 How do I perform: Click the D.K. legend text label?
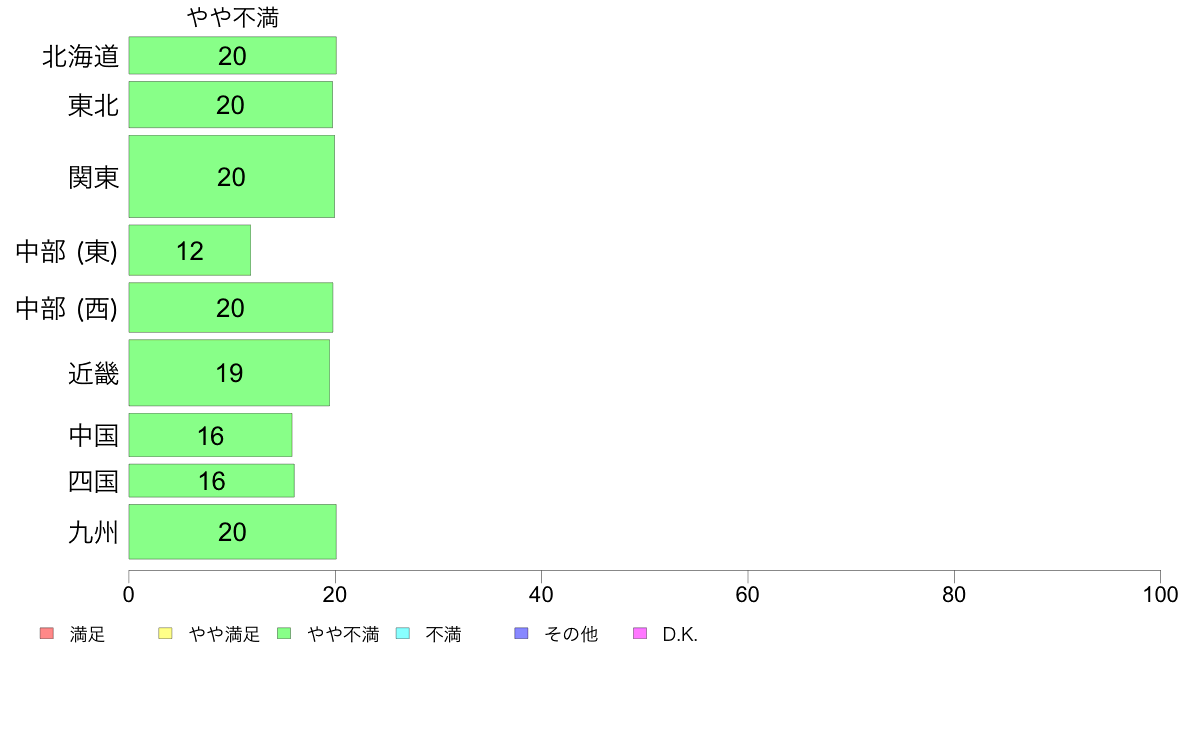(680, 634)
